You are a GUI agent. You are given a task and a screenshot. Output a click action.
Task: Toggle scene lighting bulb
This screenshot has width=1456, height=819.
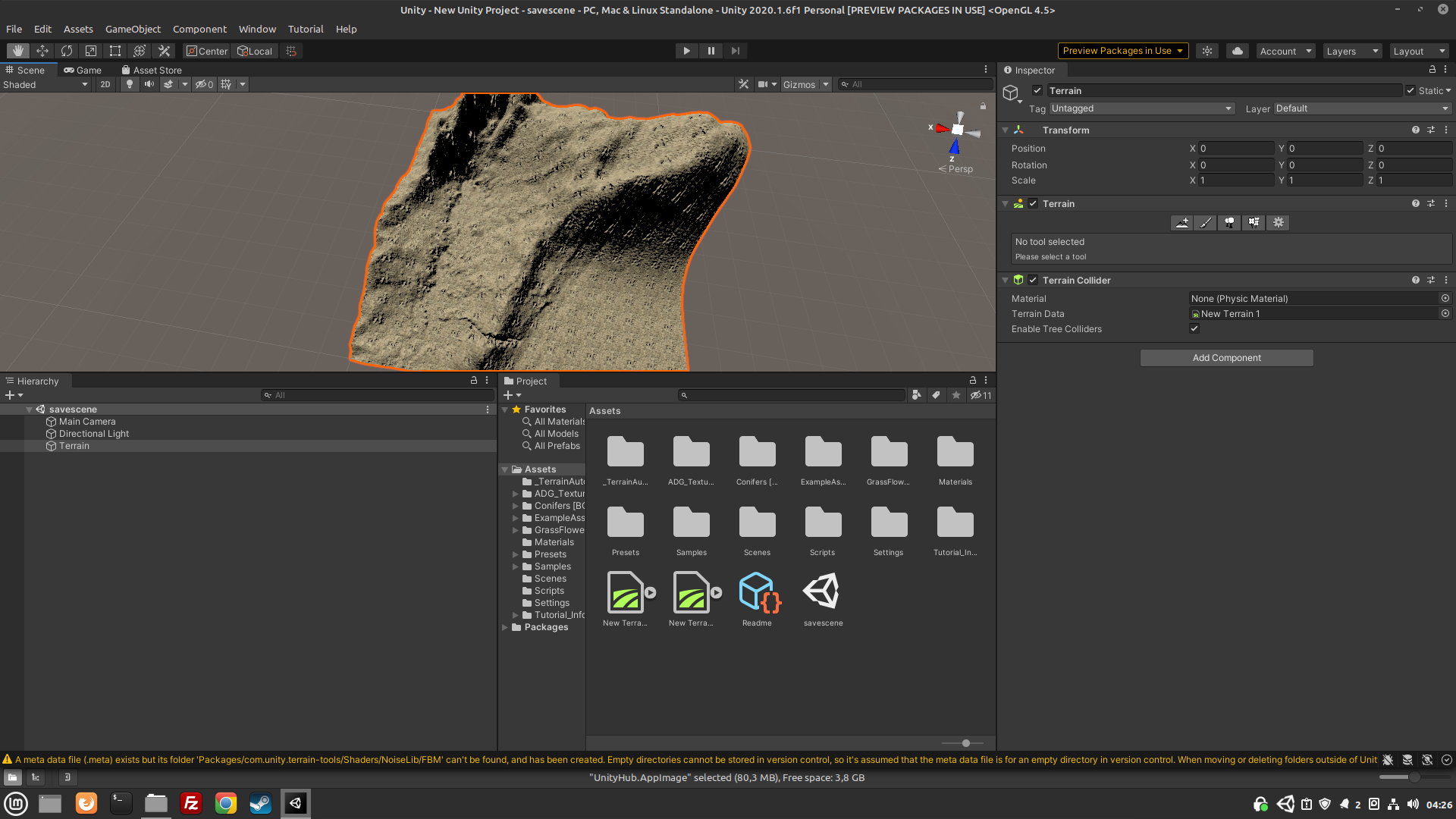[x=130, y=84]
